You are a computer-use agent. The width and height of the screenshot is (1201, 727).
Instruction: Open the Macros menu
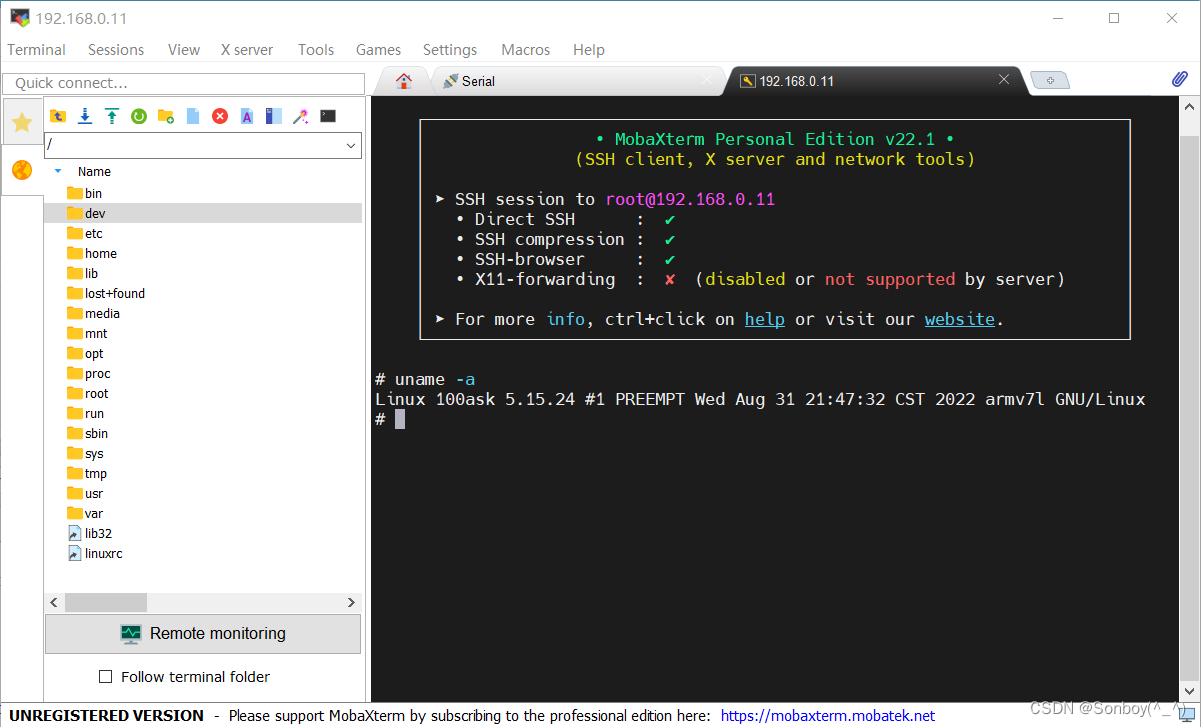[x=526, y=50]
